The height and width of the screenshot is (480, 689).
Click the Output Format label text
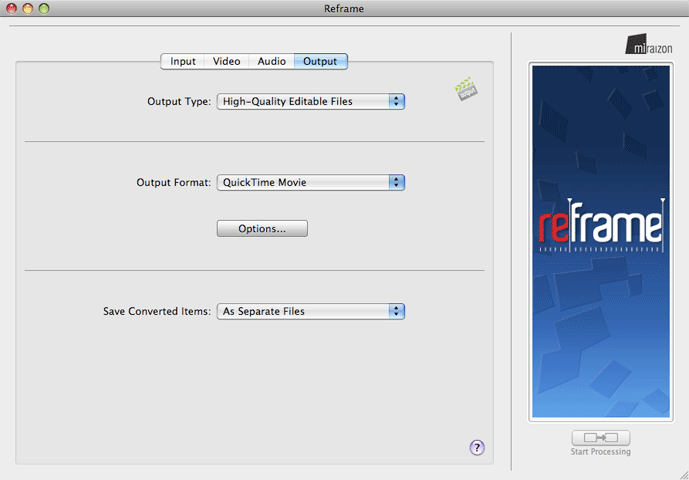(x=173, y=182)
